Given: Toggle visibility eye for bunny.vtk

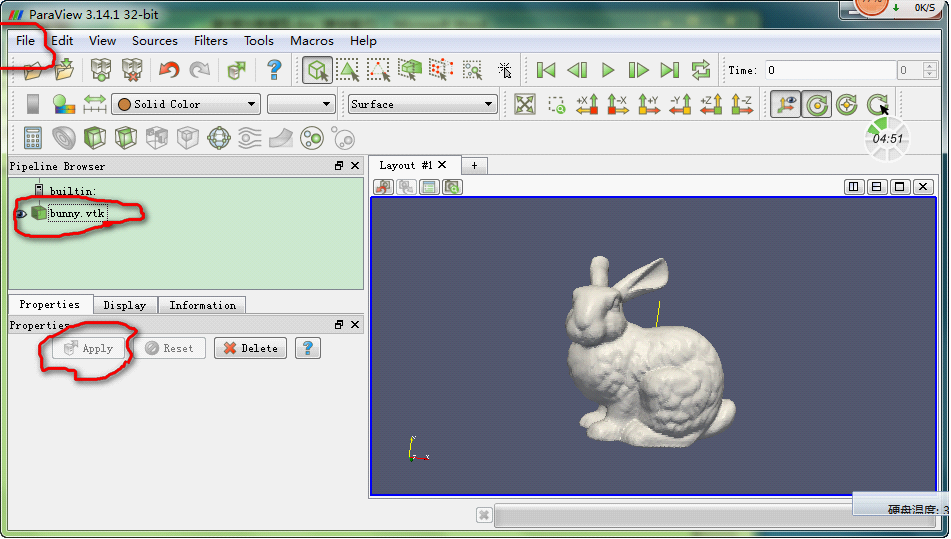Looking at the screenshot, I should (x=21, y=213).
